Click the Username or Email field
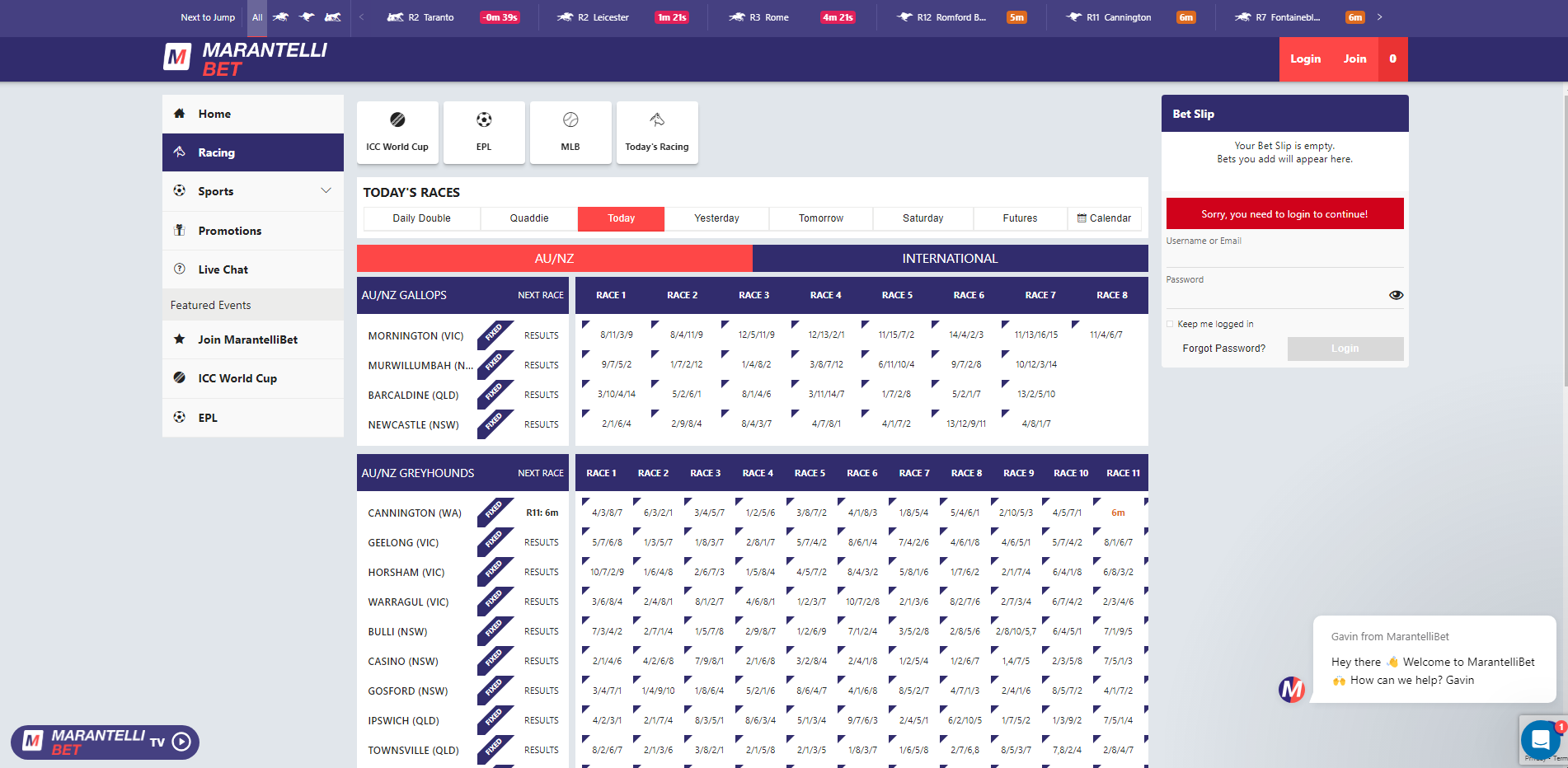 tap(1284, 256)
